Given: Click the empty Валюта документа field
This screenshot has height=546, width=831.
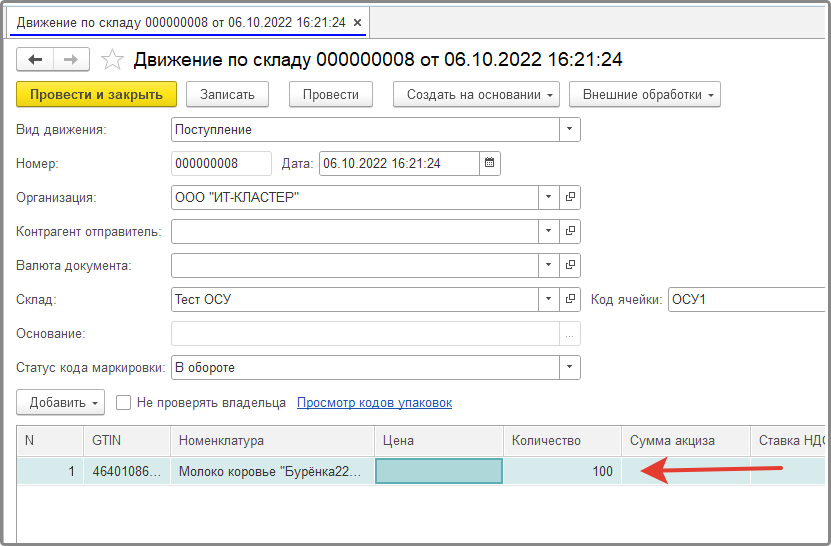Looking at the screenshot, I should (355, 265).
